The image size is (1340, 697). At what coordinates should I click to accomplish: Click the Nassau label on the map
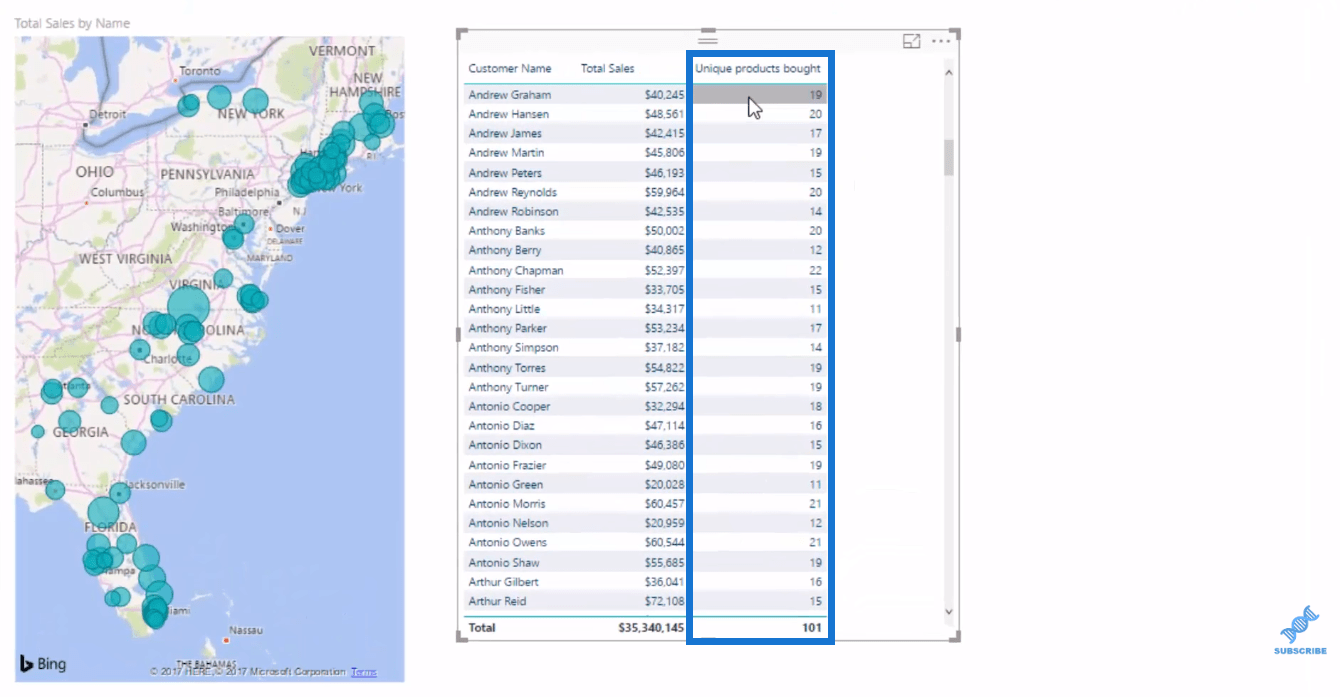(x=245, y=631)
